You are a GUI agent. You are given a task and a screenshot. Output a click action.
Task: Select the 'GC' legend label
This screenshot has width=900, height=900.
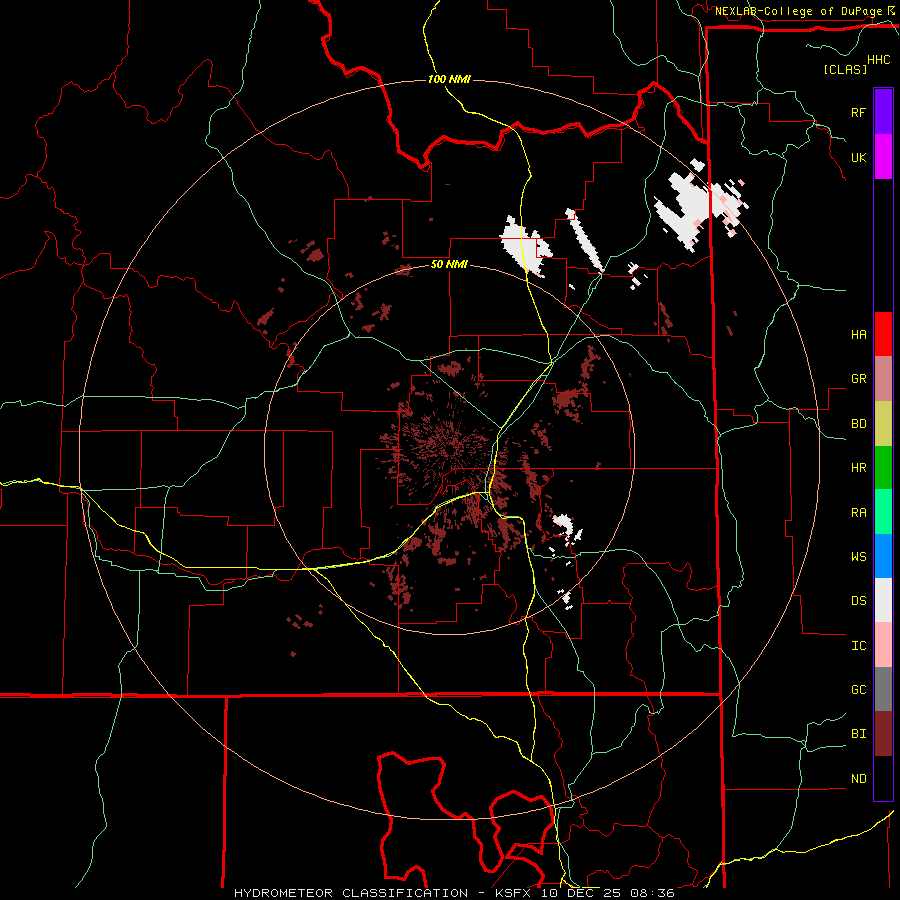click(858, 690)
